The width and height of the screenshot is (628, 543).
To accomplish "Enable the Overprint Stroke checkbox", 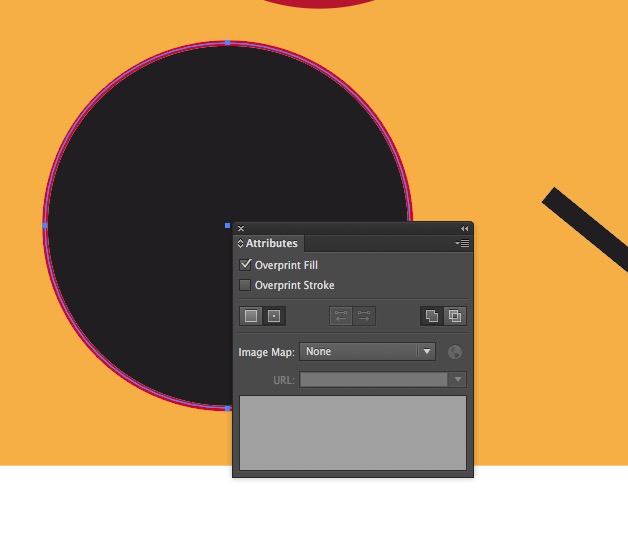I will pyautogui.click(x=245, y=285).
